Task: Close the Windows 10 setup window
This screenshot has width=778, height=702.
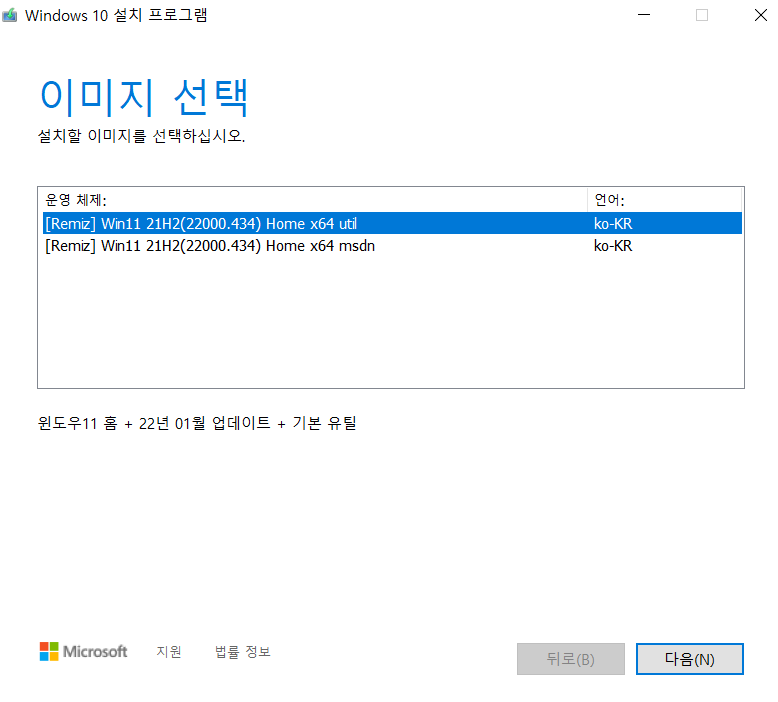Action: 761,15
